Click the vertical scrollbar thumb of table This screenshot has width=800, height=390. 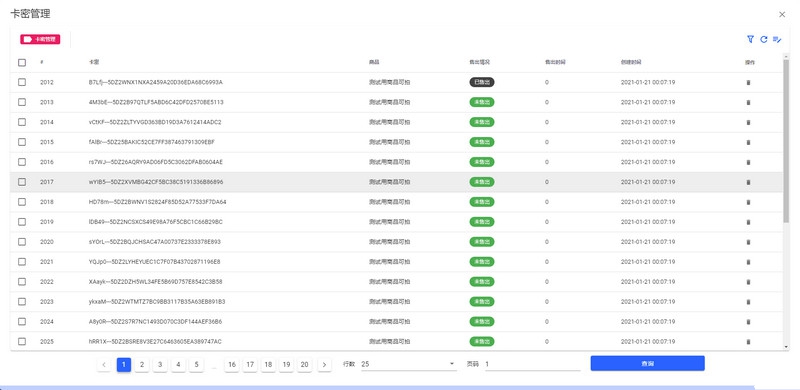pos(786,140)
